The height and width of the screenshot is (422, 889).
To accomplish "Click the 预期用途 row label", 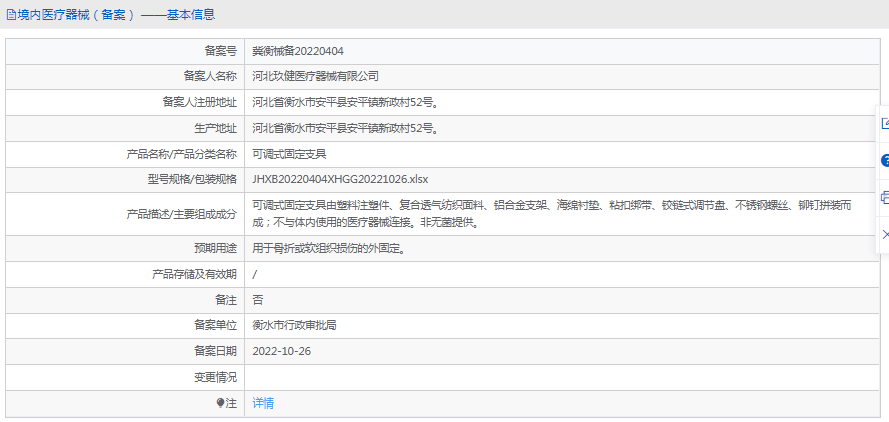I will pos(215,248).
